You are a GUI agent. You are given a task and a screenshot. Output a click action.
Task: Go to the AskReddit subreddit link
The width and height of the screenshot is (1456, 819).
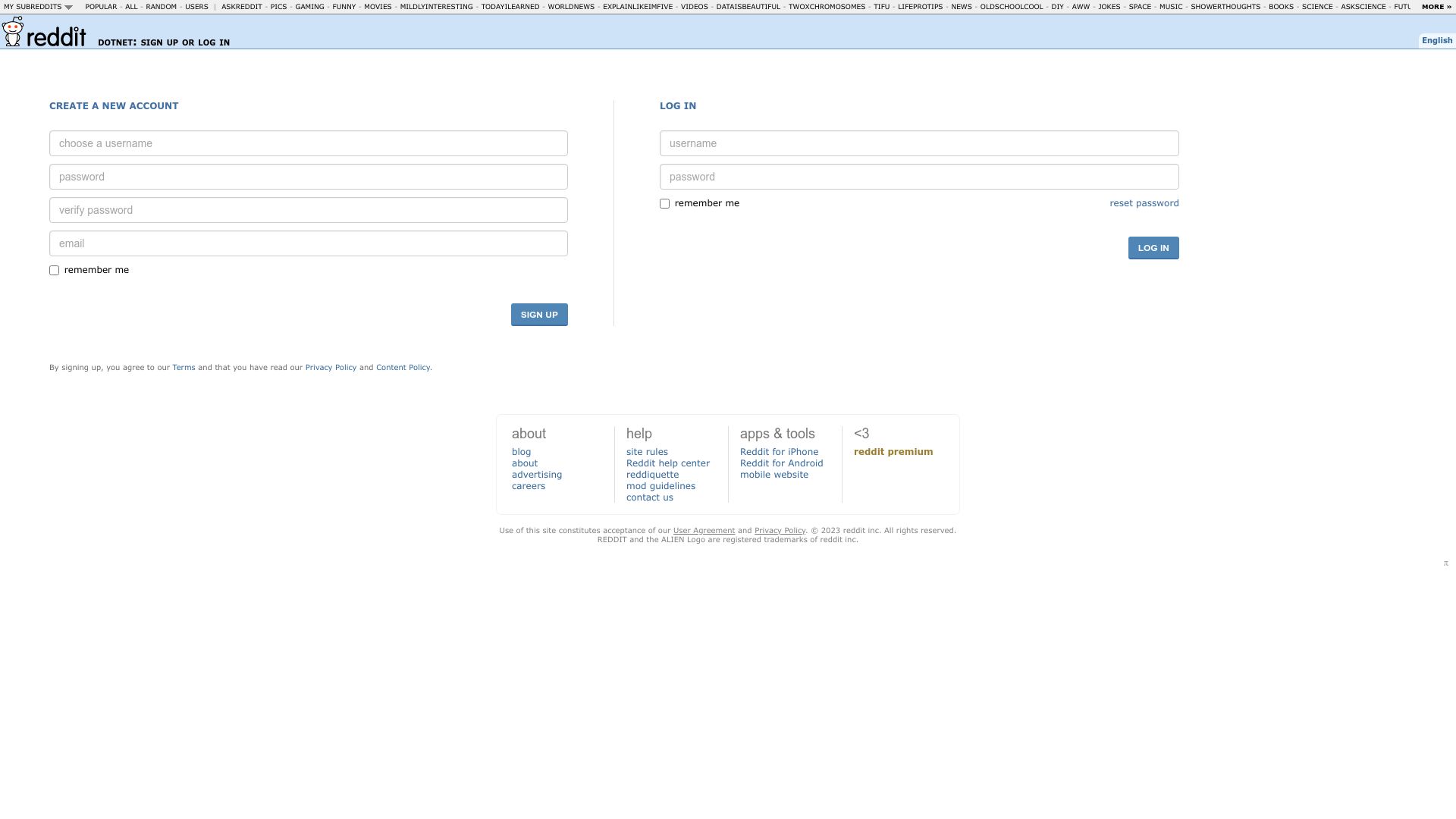(x=241, y=7)
